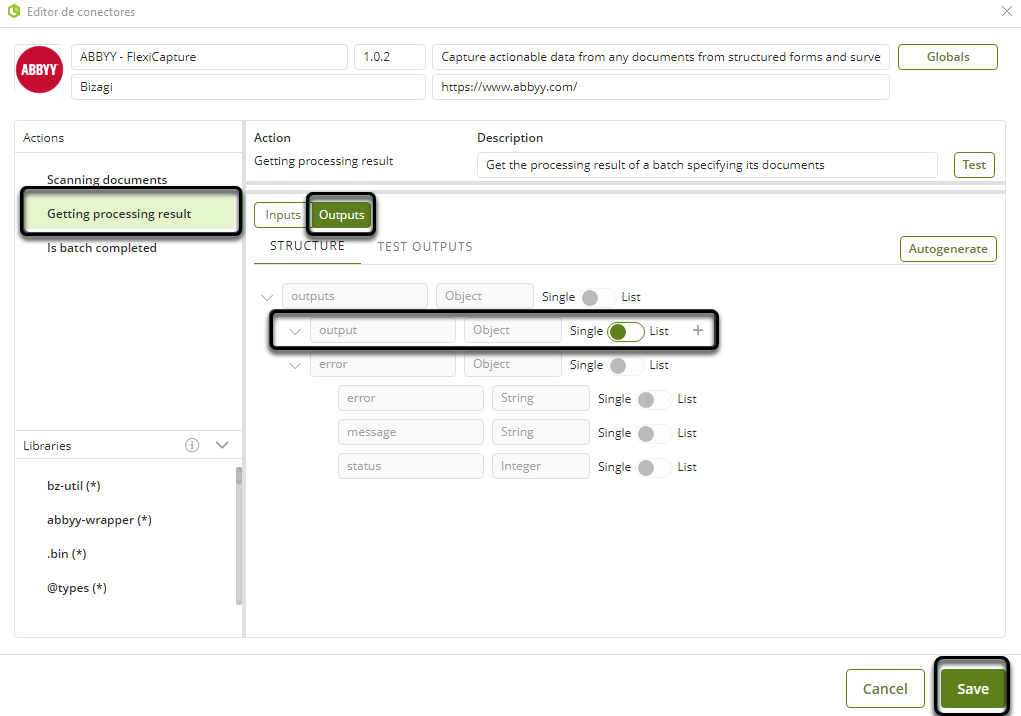Click the action Description input field
Viewport: 1021px width, 716px height.
point(707,165)
